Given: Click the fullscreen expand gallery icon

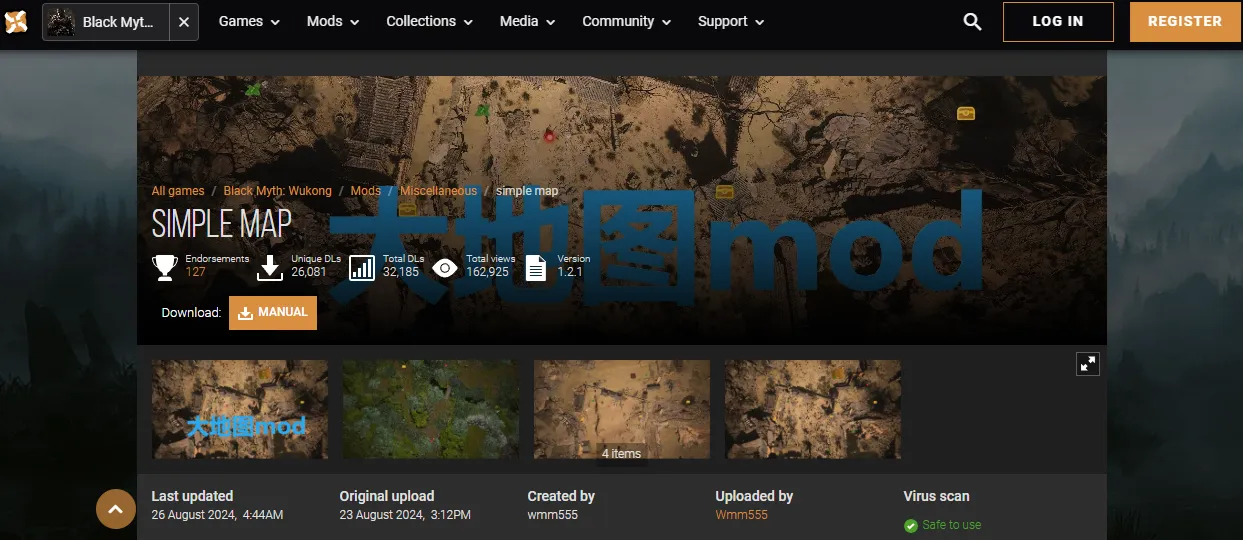Looking at the screenshot, I should (1088, 364).
